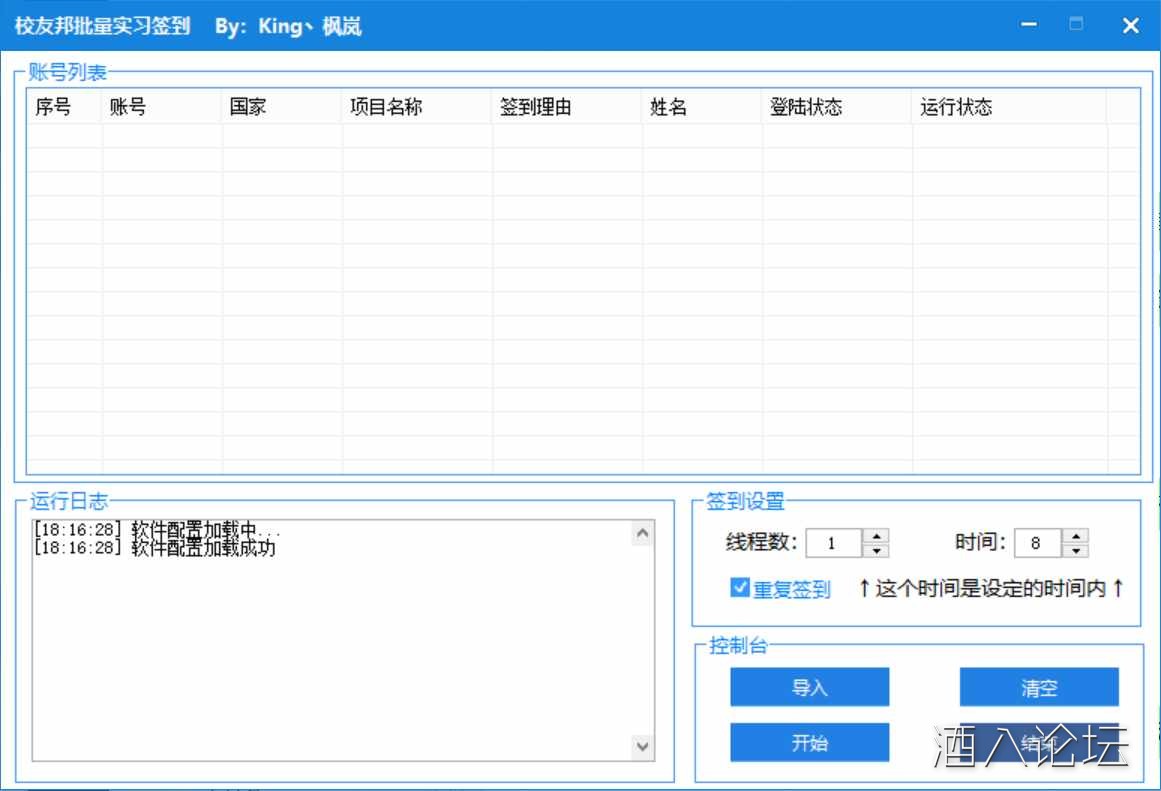Click the 导入 button
The image size is (1161, 791).
click(x=809, y=687)
